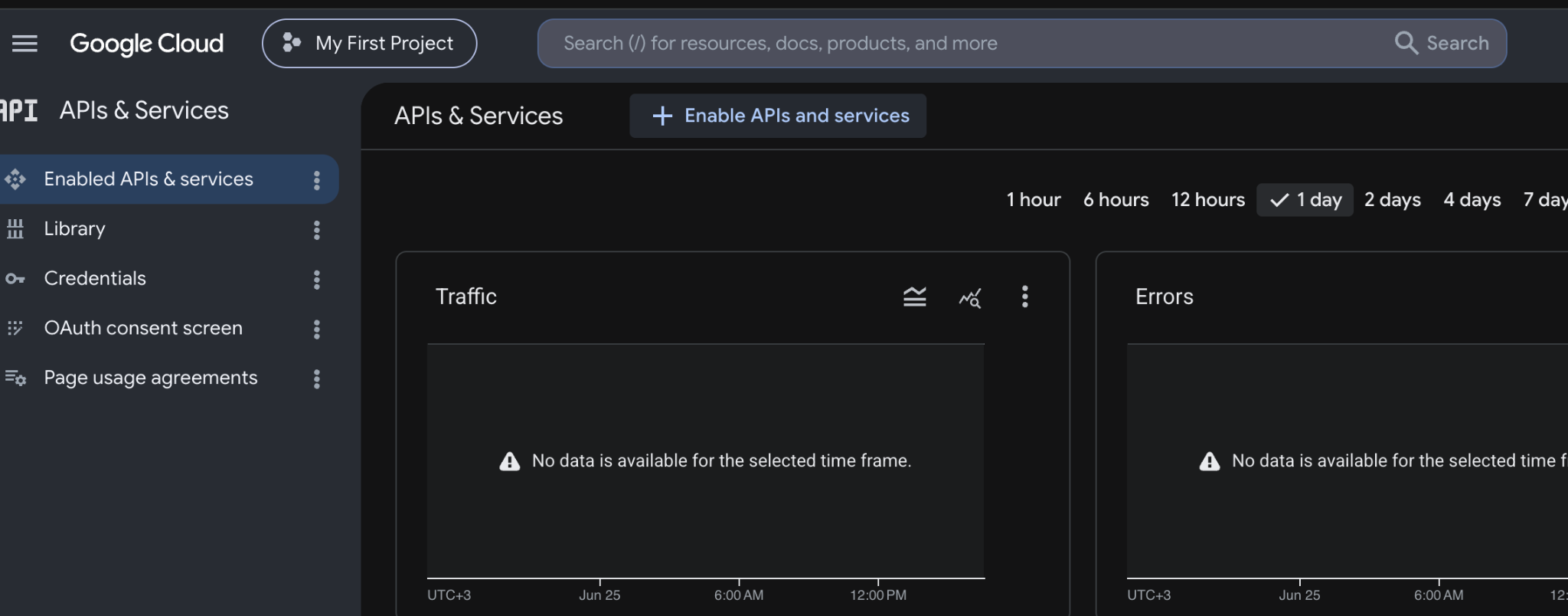1568x616 pixels.
Task: Select Enabled APIs & services in sidebar
Action: coord(168,179)
